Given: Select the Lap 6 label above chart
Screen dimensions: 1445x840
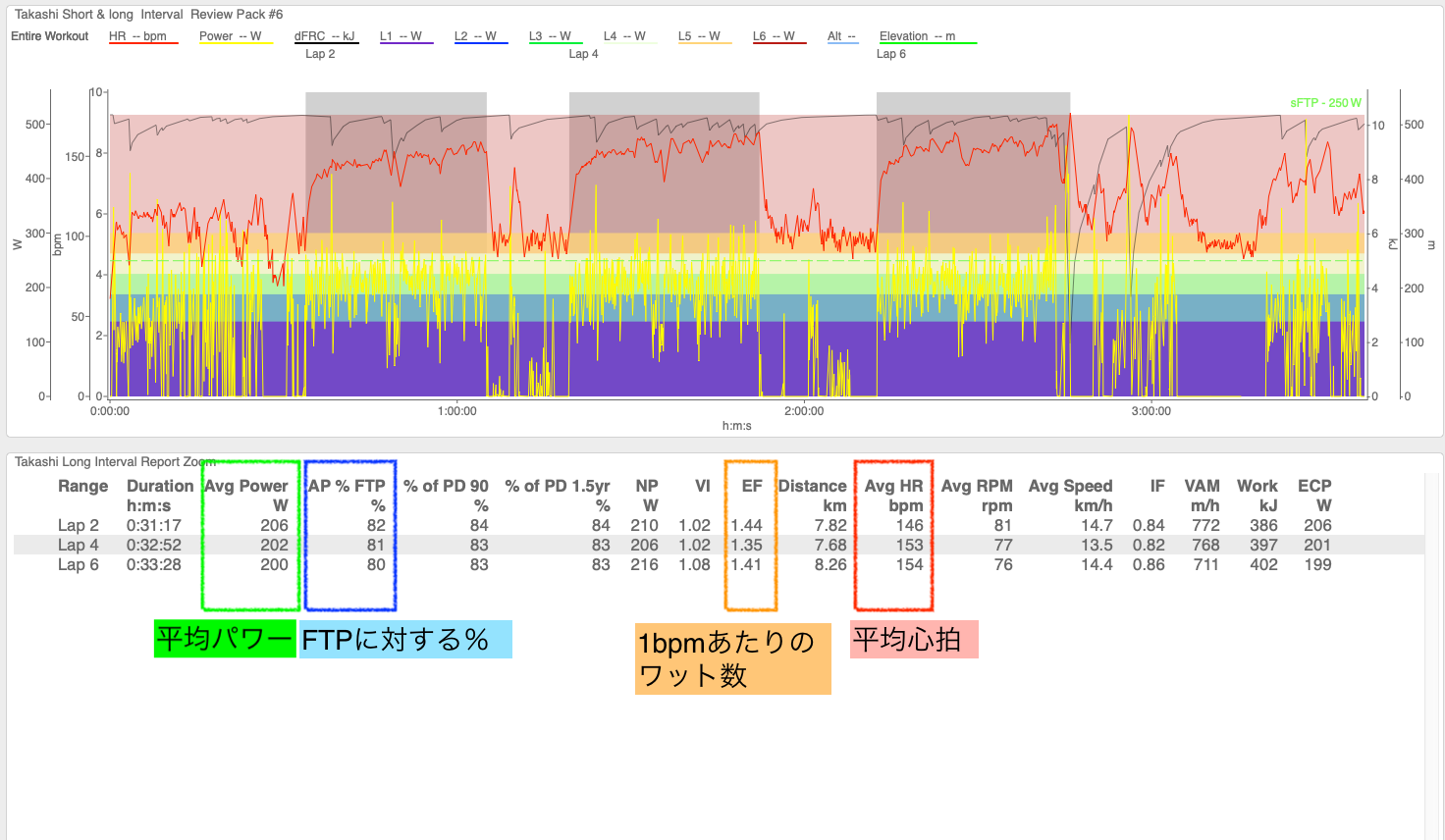Looking at the screenshot, I should pyautogui.click(x=891, y=54).
